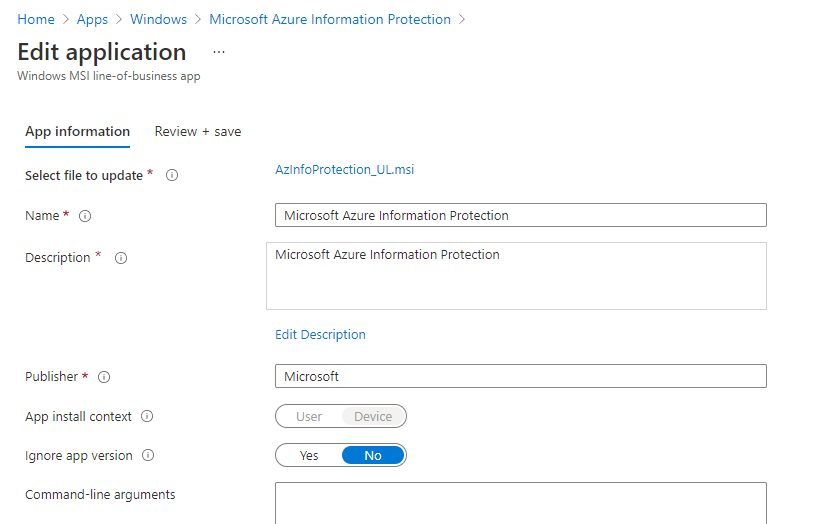Screen dimensions: 831x524
Task: Click info icon beside Description label
Action: point(121,258)
